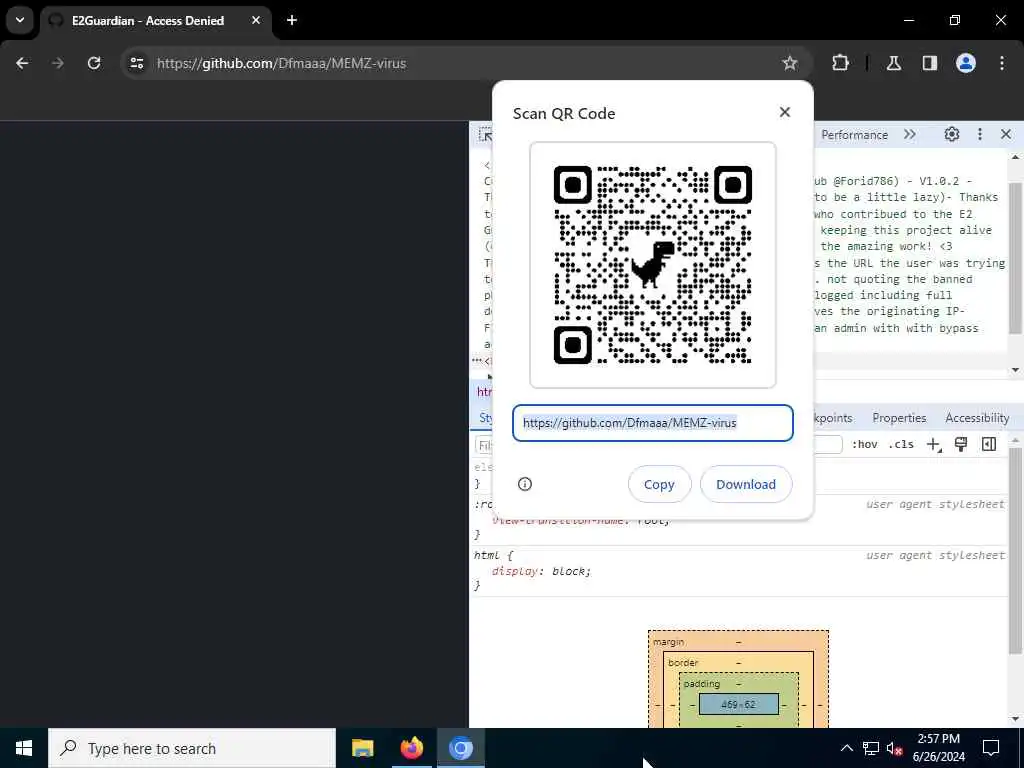The width and height of the screenshot is (1024, 768).
Task: Open the muted volume tray icon
Action: (x=895, y=748)
